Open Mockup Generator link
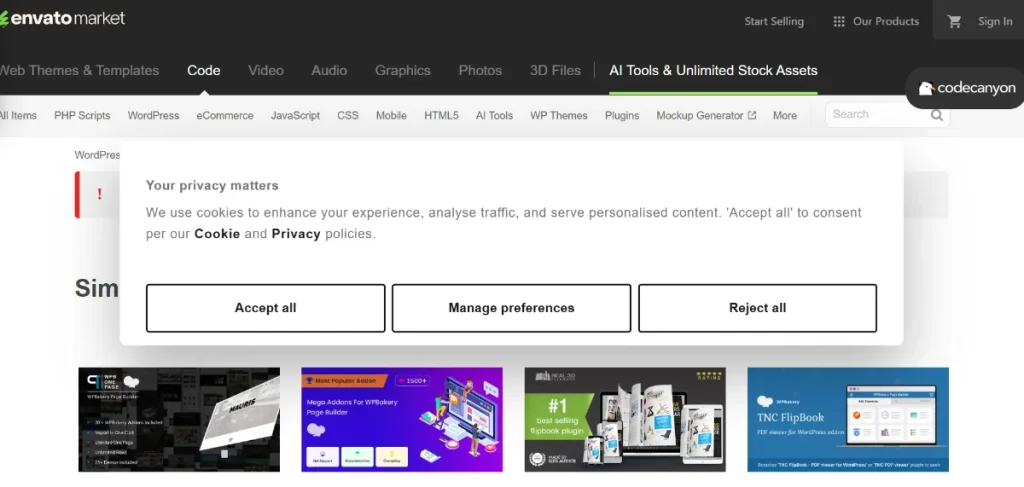The image size is (1024, 487). [x=699, y=116]
